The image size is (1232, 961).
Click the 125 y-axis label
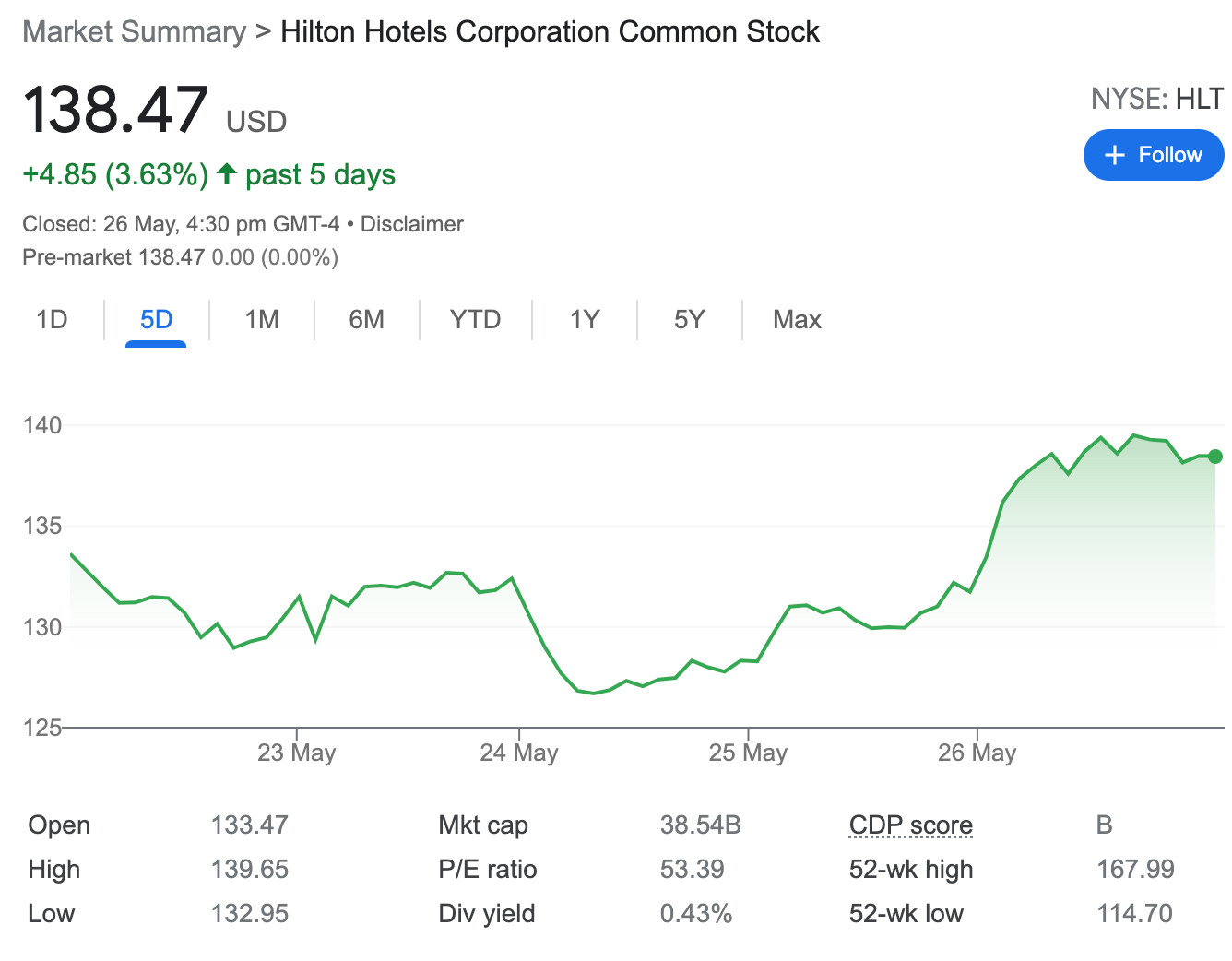click(x=42, y=728)
